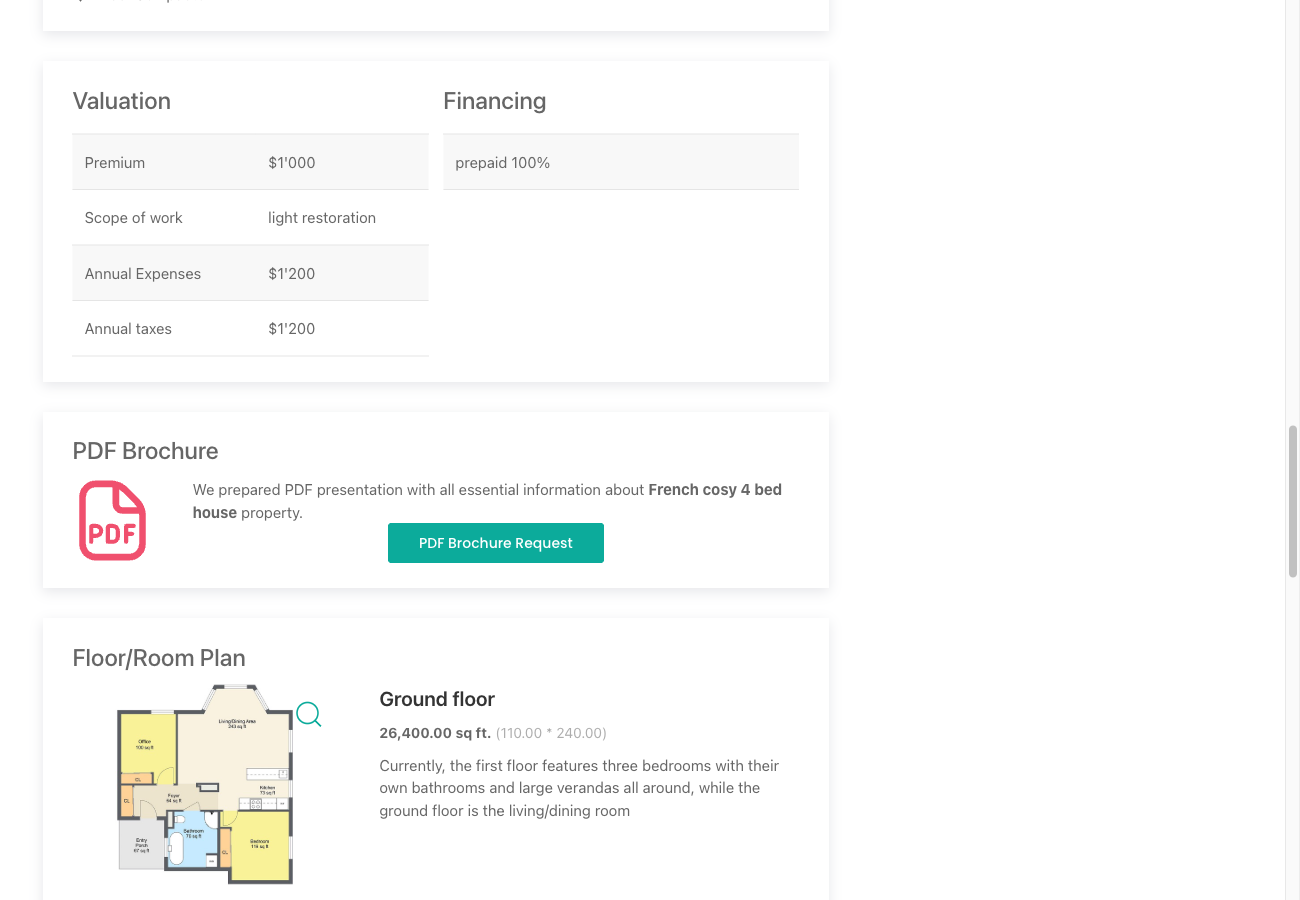Viewport: 1300px width, 900px height.
Task: Select the Annual Expenses row
Action: (250, 273)
